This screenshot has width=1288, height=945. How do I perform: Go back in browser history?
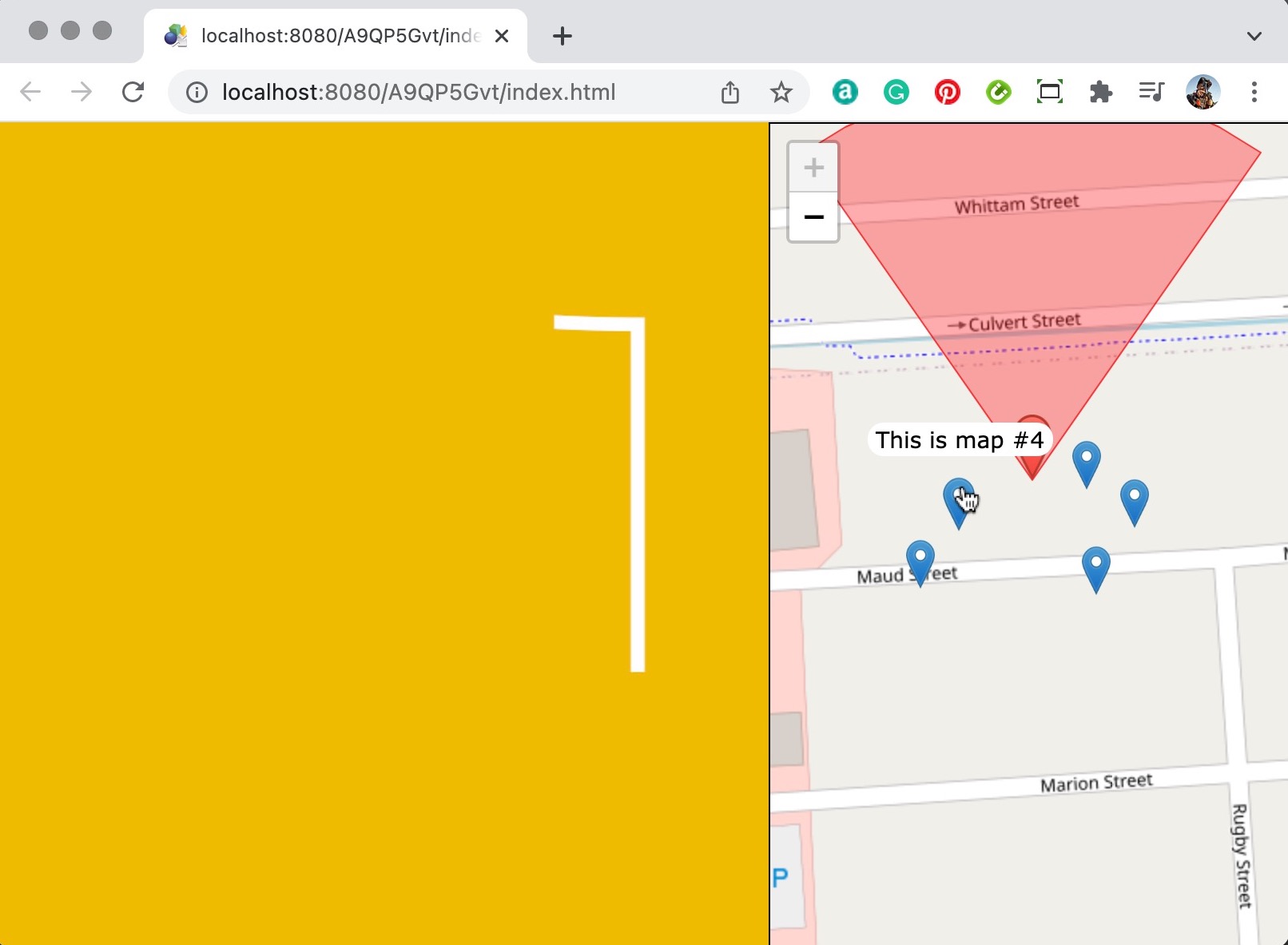tap(30, 92)
